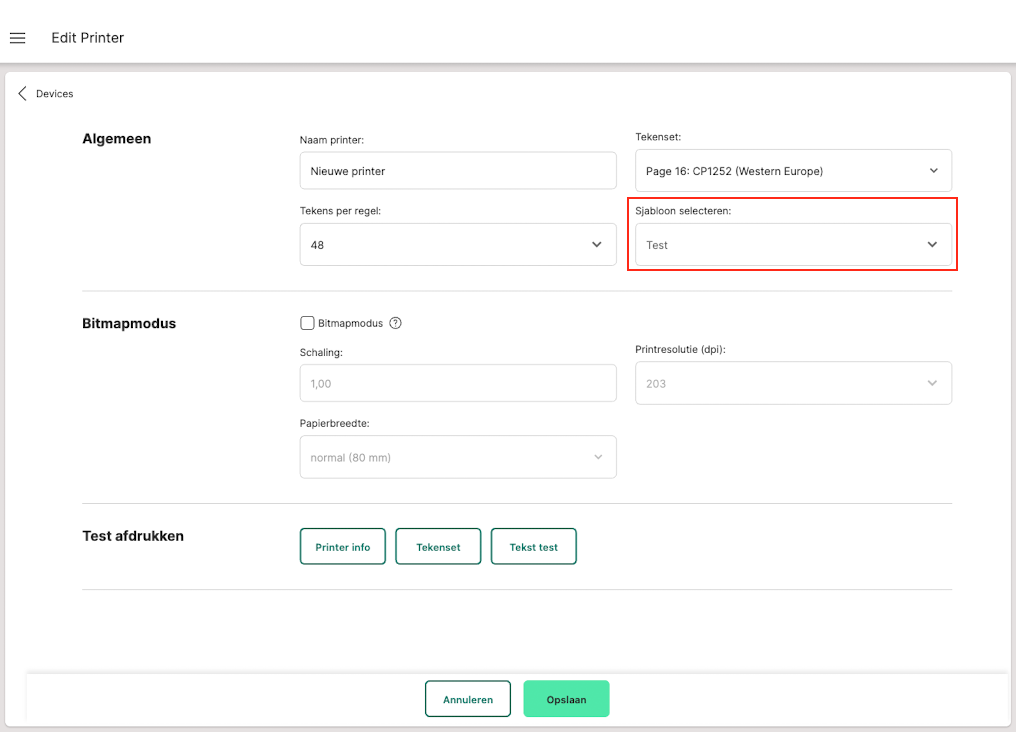Save the printer with Opslaan
Screen dimensions: 1016x732
(x=566, y=699)
